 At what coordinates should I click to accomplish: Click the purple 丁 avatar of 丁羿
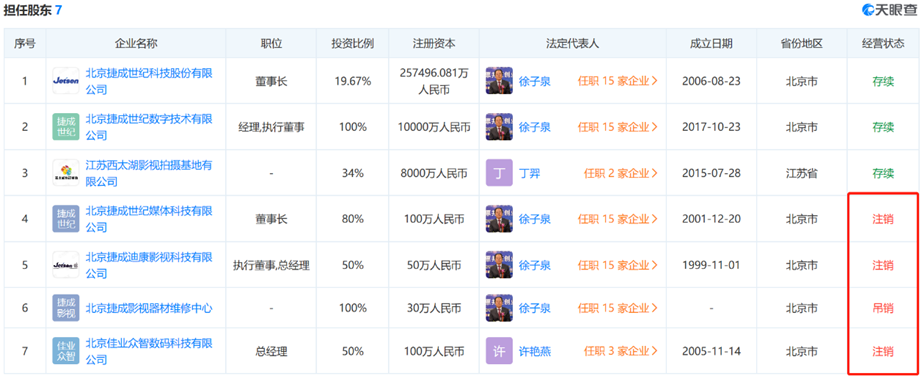[499, 173]
